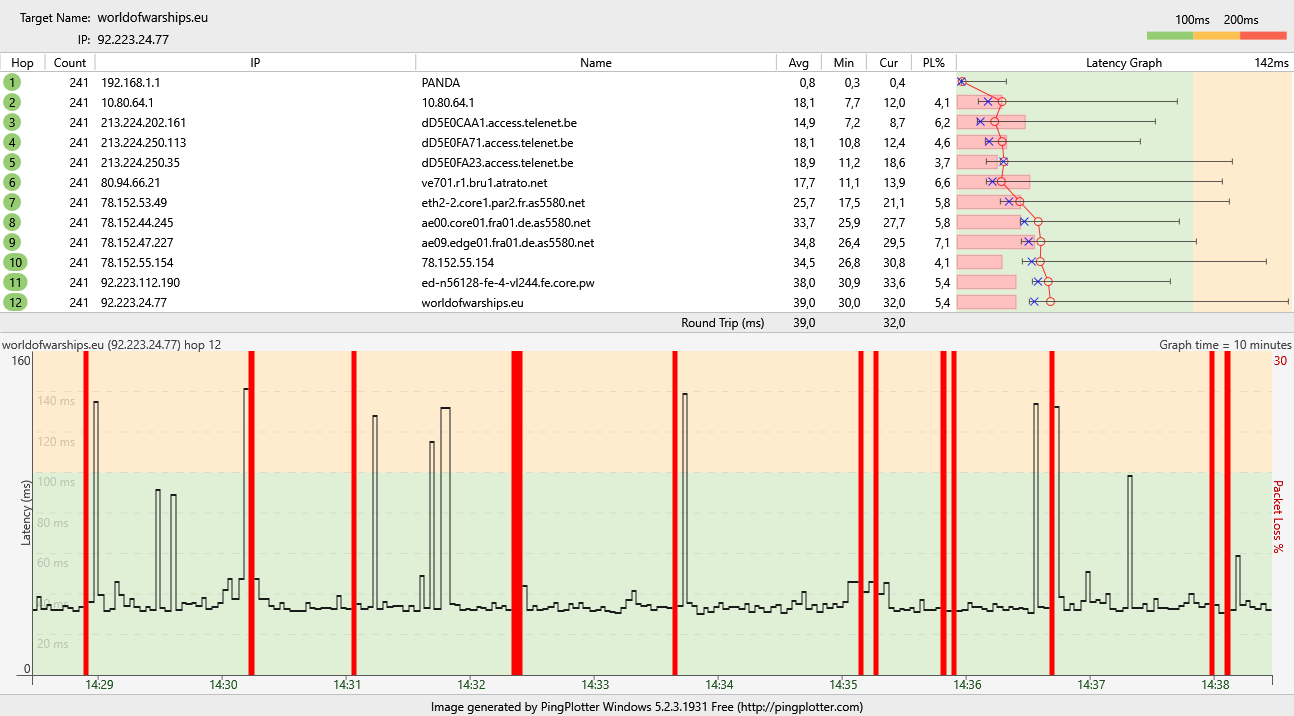The width and height of the screenshot is (1294, 716).
Task: Click the Graph time = 10 minutes label
Action: pyautogui.click(x=1211, y=345)
